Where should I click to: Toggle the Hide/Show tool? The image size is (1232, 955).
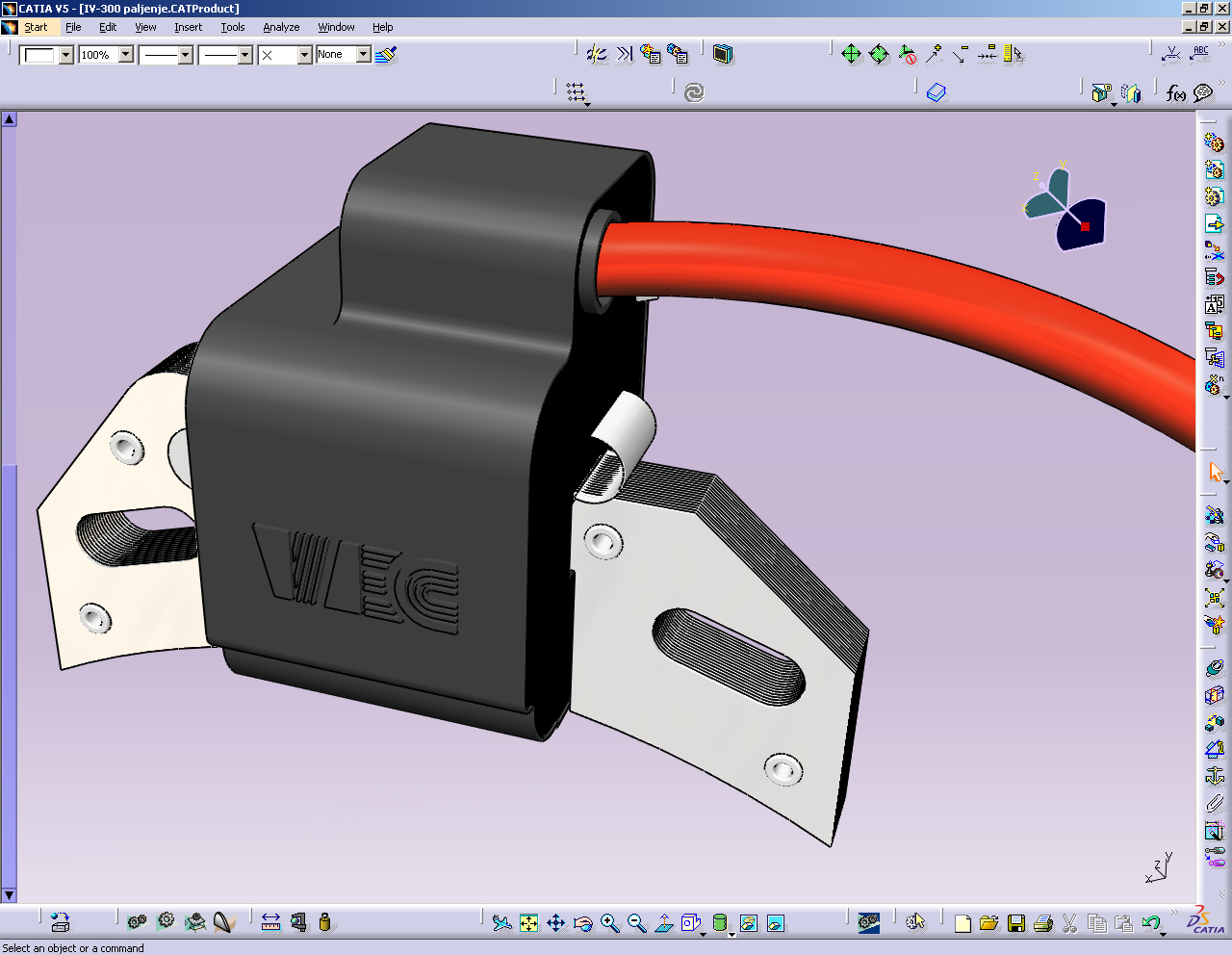click(748, 923)
